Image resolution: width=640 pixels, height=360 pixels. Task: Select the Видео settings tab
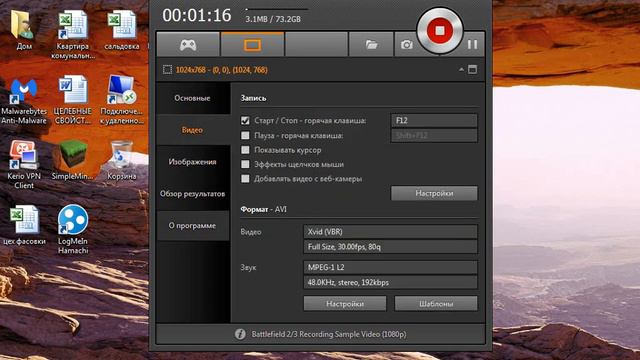coord(193,130)
